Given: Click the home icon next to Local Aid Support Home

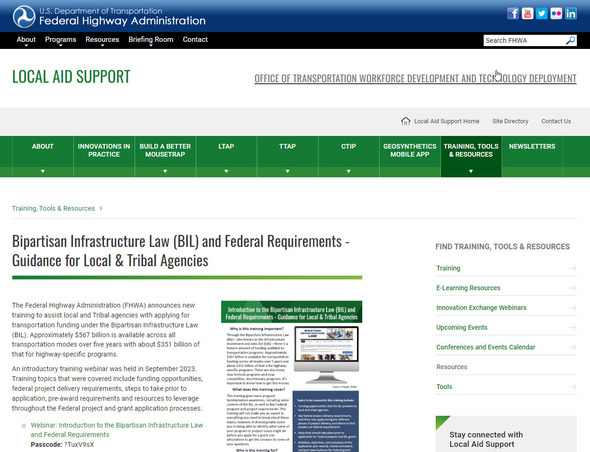Looking at the screenshot, I should point(405,121).
